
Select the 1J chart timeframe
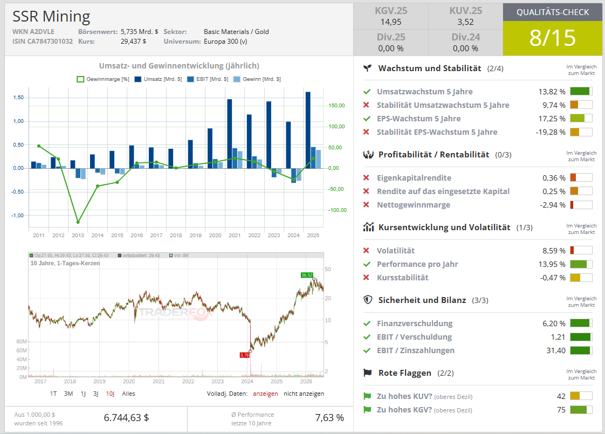click(83, 393)
